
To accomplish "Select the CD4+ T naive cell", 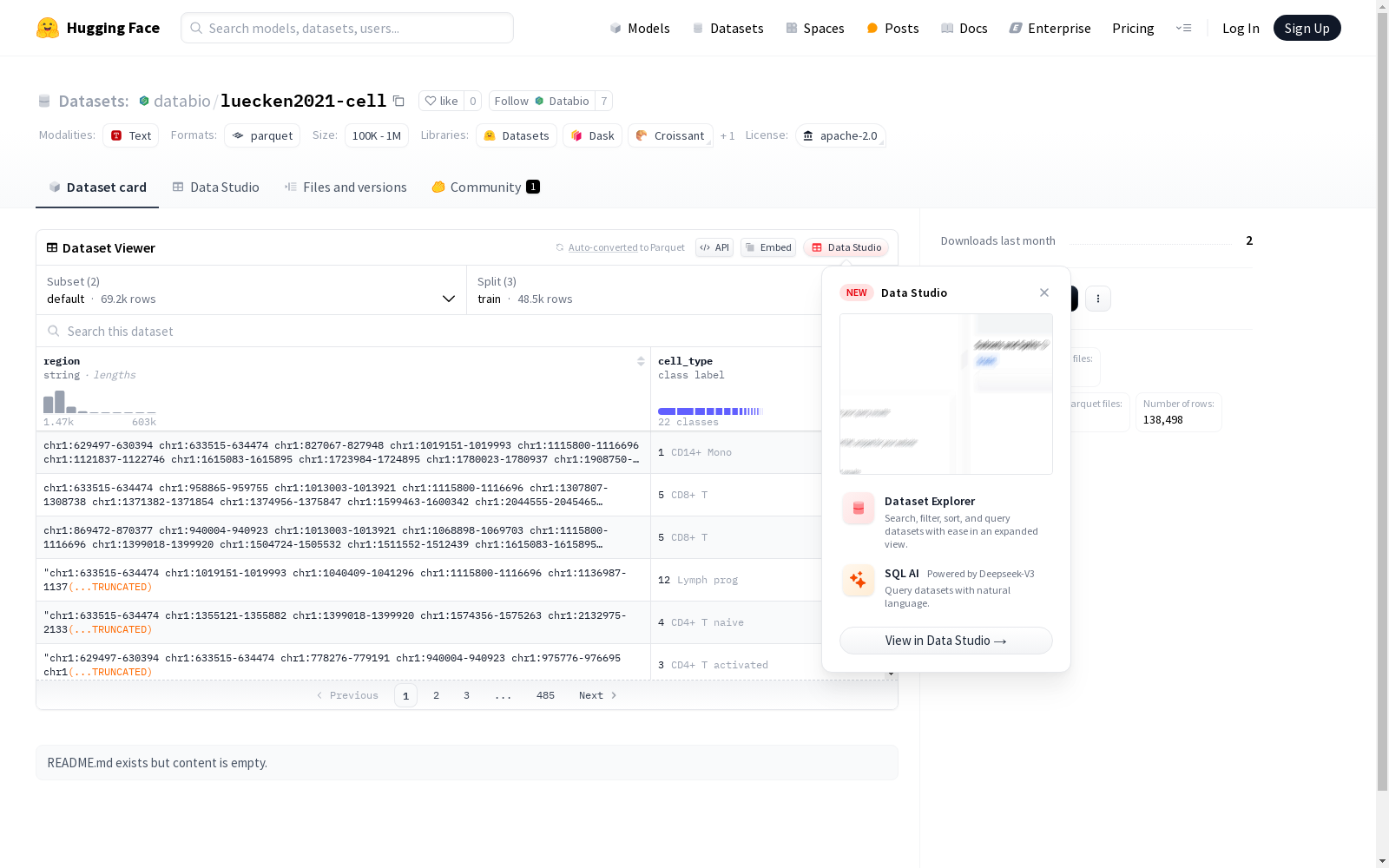I will point(736,622).
